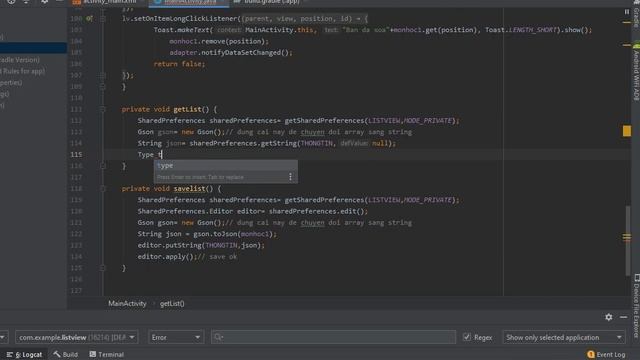Click the savelist method name in code

pos(189,189)
